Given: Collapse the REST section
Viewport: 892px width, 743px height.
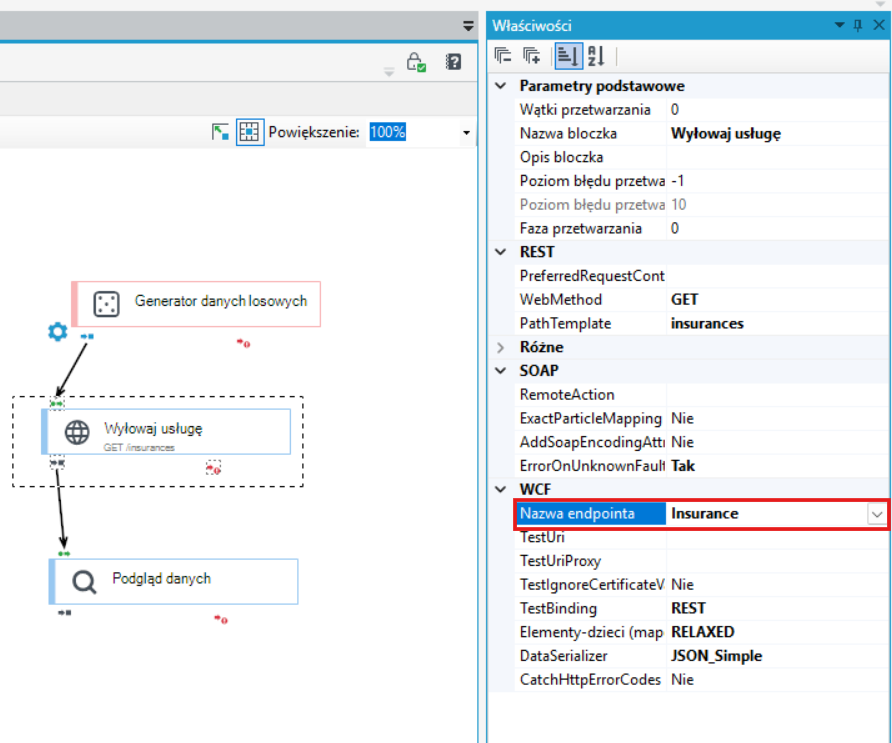Looking at the screenshot, I should pos(501,252).
